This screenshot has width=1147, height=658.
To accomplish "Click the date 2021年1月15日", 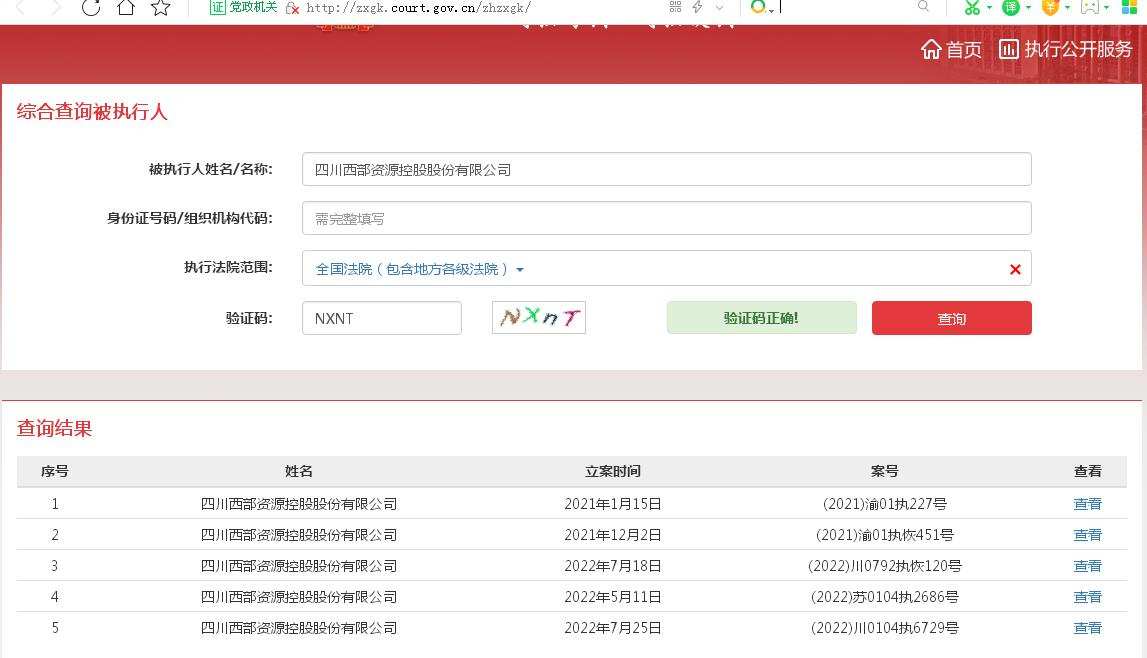I will (x=613, y=504).
